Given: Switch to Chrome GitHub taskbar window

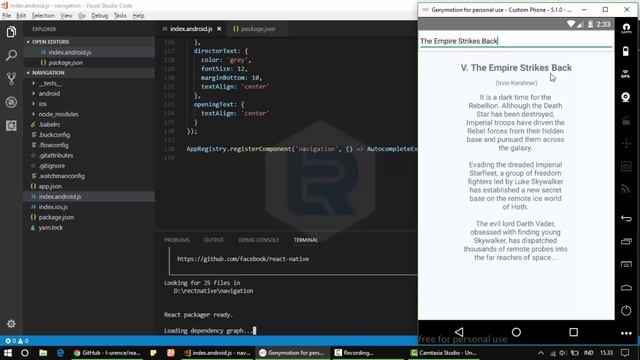Looking at the screenshot, I should click(107, 353).
